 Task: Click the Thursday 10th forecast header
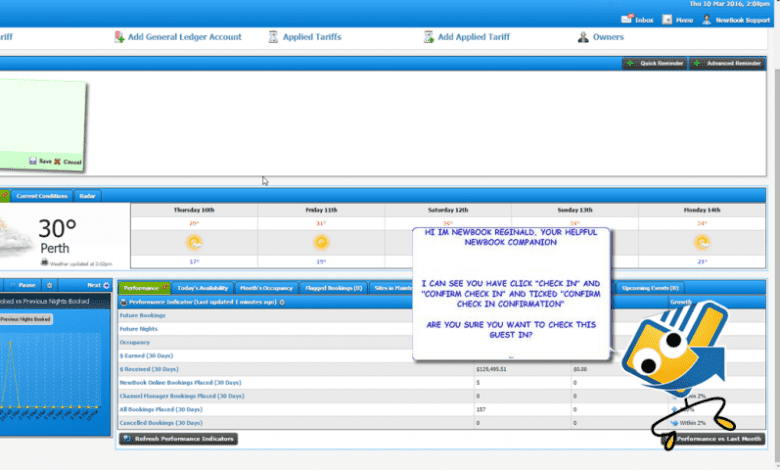pos(194,210)
